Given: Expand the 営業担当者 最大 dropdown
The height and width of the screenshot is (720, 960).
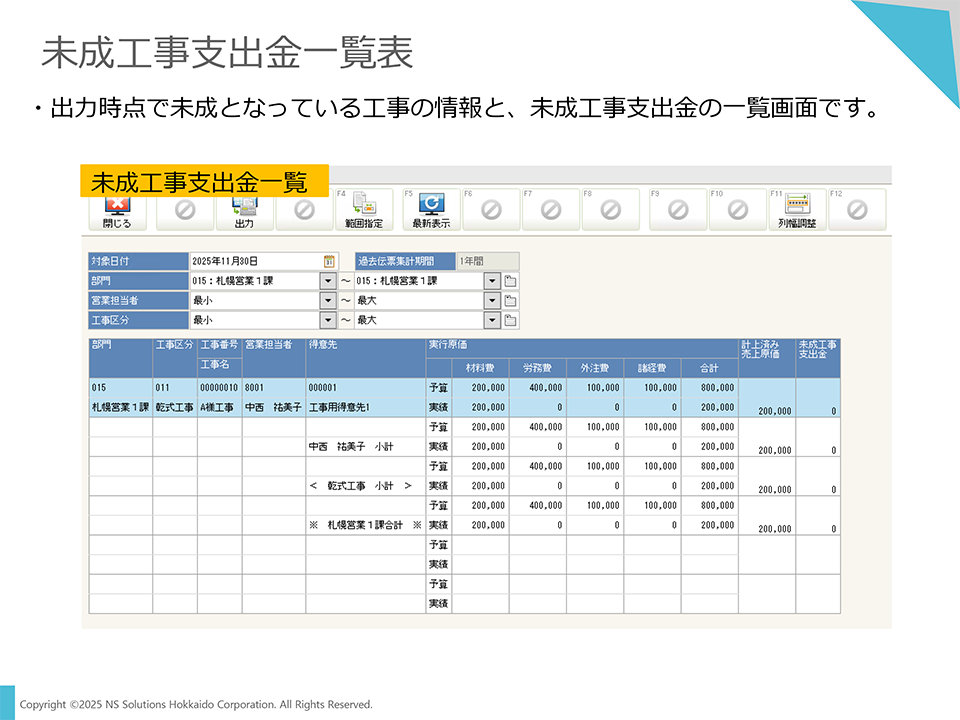Looking at the screenshot, I should tap(491, 298).
